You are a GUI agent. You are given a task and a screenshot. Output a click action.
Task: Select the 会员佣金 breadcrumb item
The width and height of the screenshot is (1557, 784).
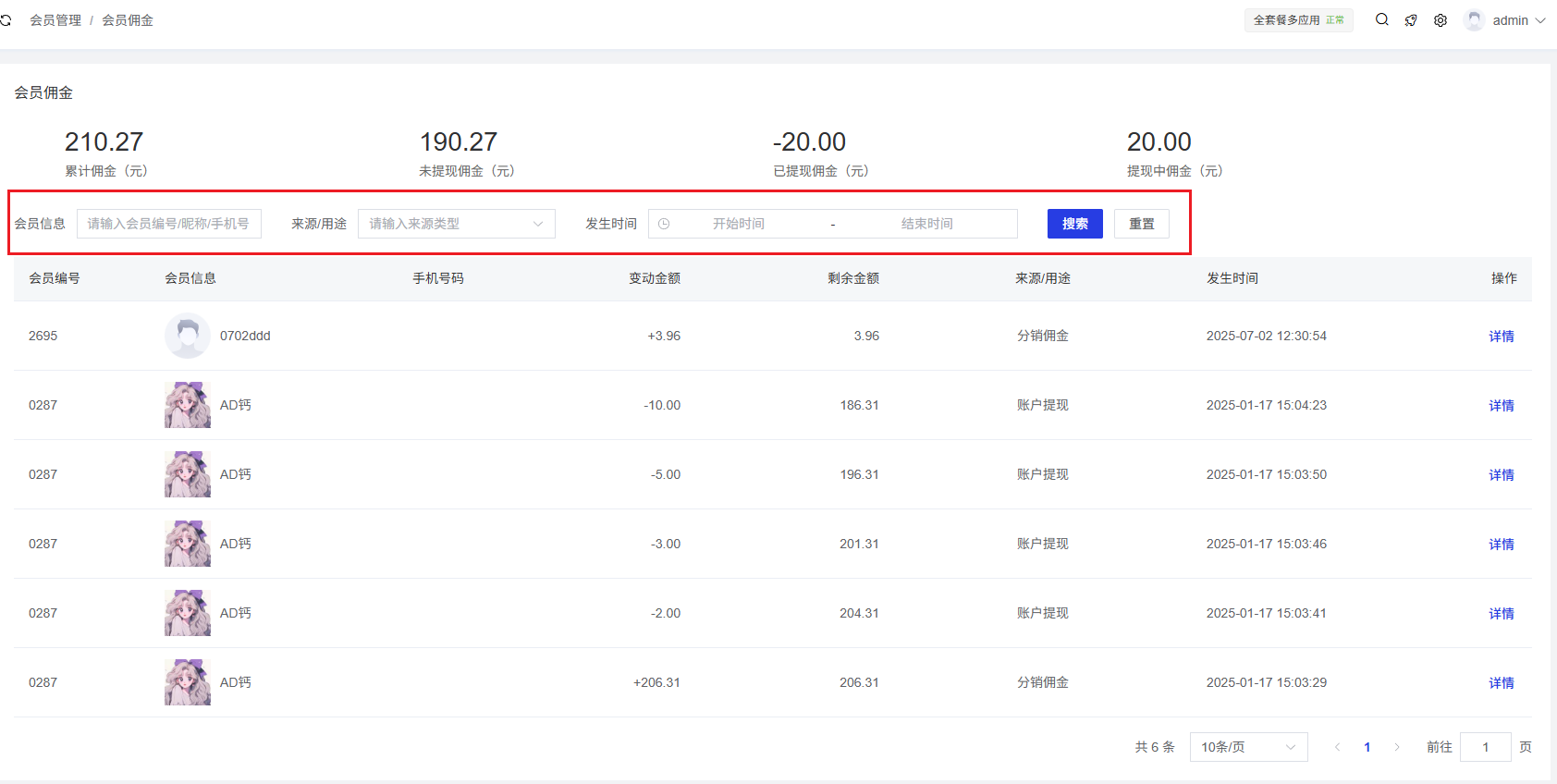(x=128, y=20)
